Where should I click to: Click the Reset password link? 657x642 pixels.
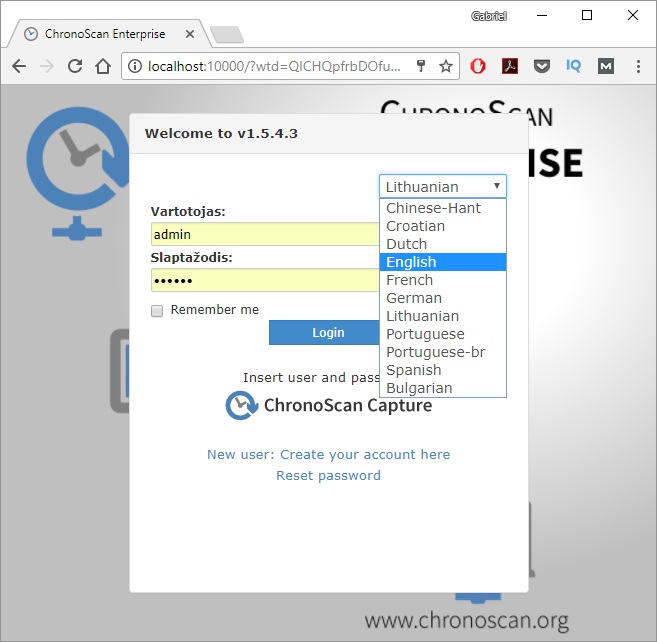pos(328,476)
